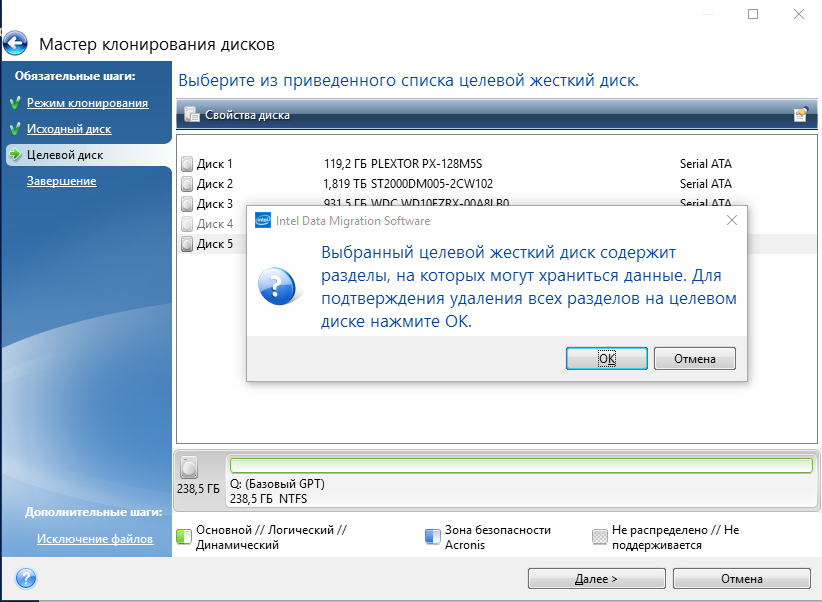This screenshot has width=822, height=602.
Task: Jump to the Завершение step
Action: point(61,181)
